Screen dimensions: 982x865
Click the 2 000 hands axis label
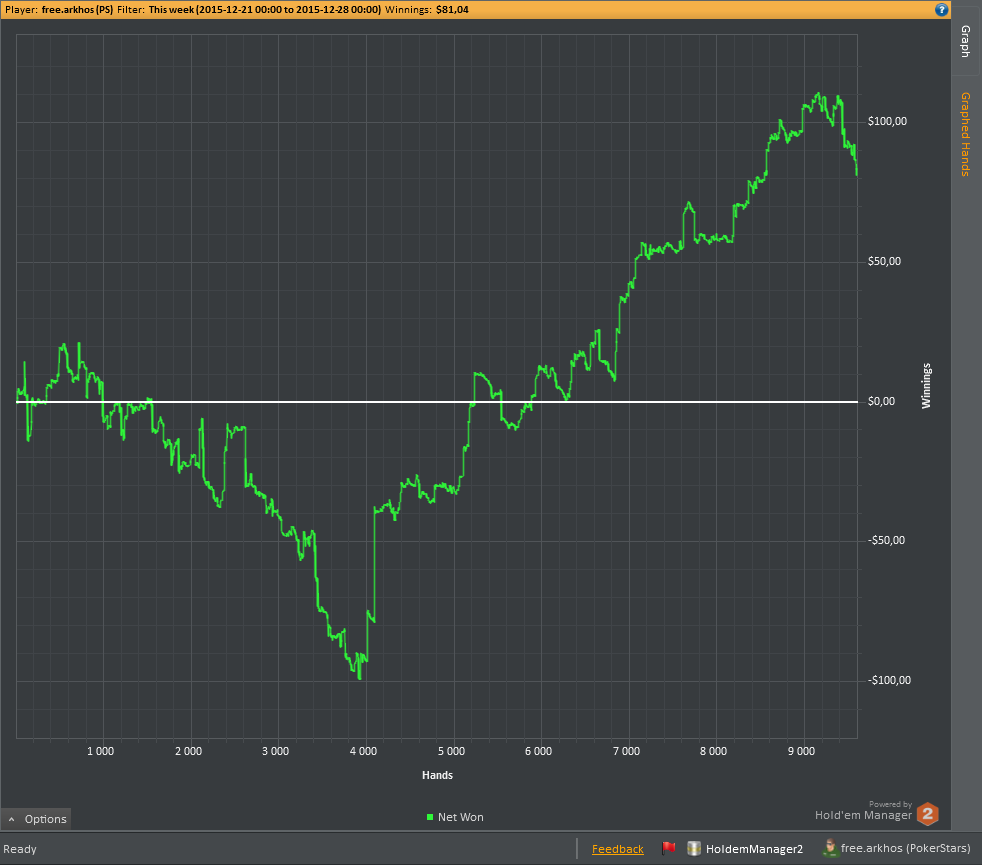click(189, 751)
